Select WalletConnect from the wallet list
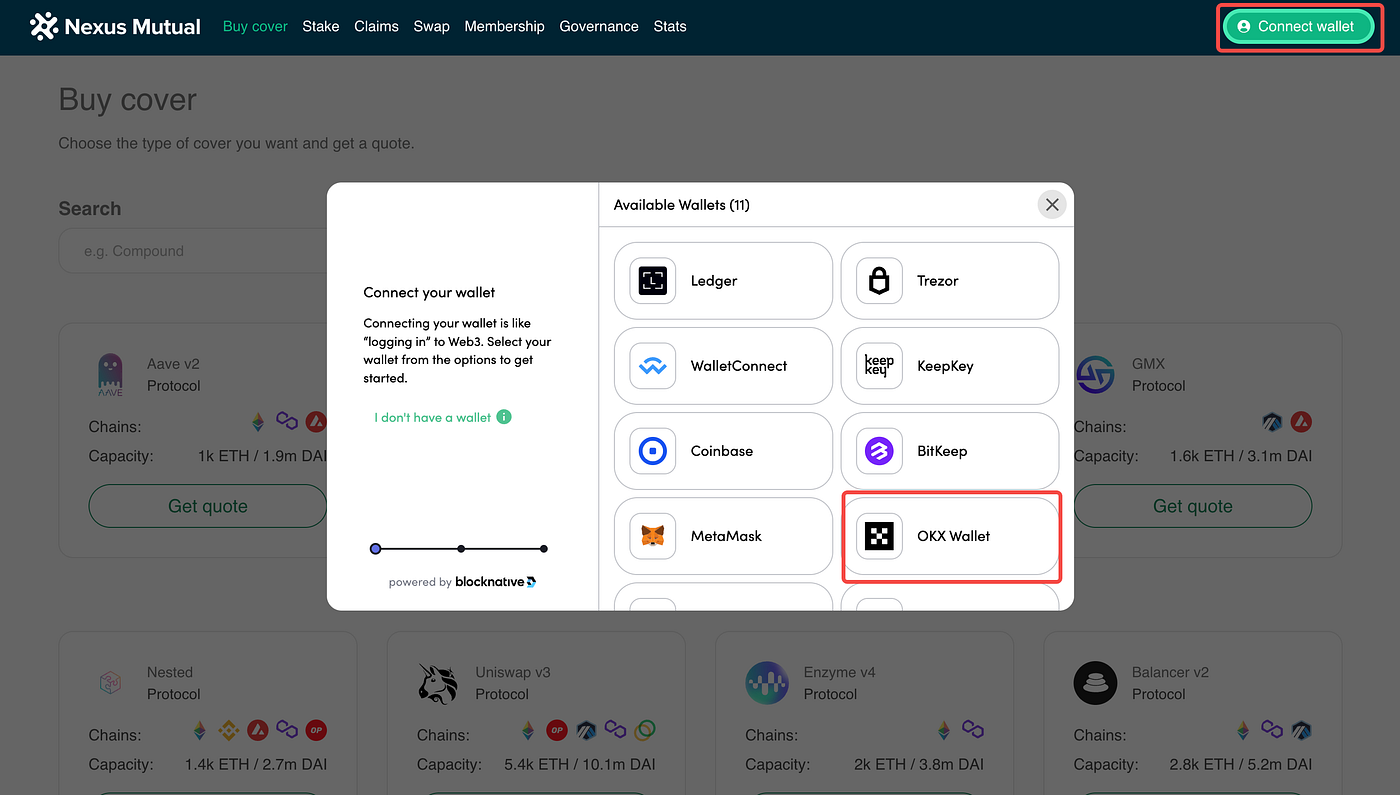 tap(723, 366)
